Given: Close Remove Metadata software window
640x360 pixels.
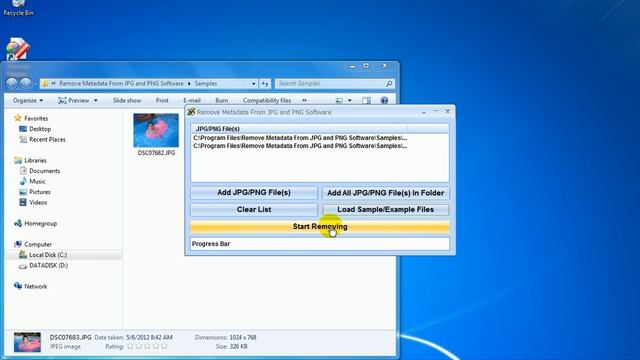Looking at the screenshot, I should [x=448, y=111].
